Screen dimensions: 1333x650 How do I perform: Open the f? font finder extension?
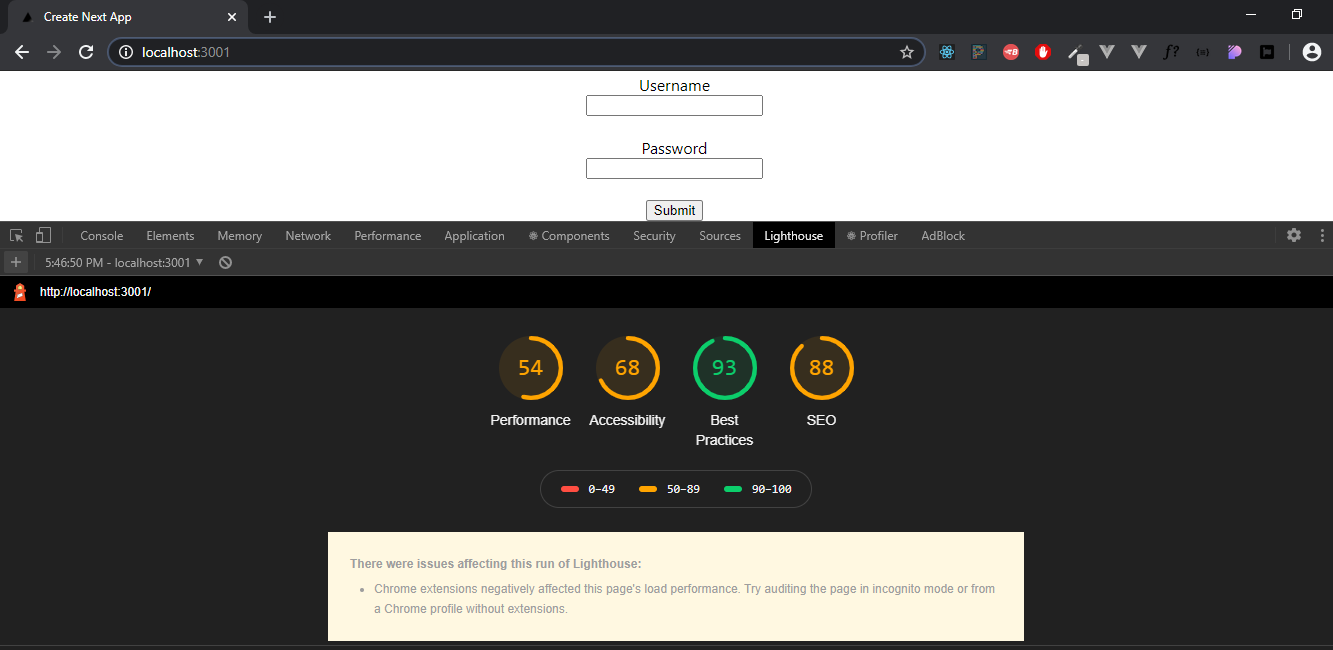(x=1171, y=52)
